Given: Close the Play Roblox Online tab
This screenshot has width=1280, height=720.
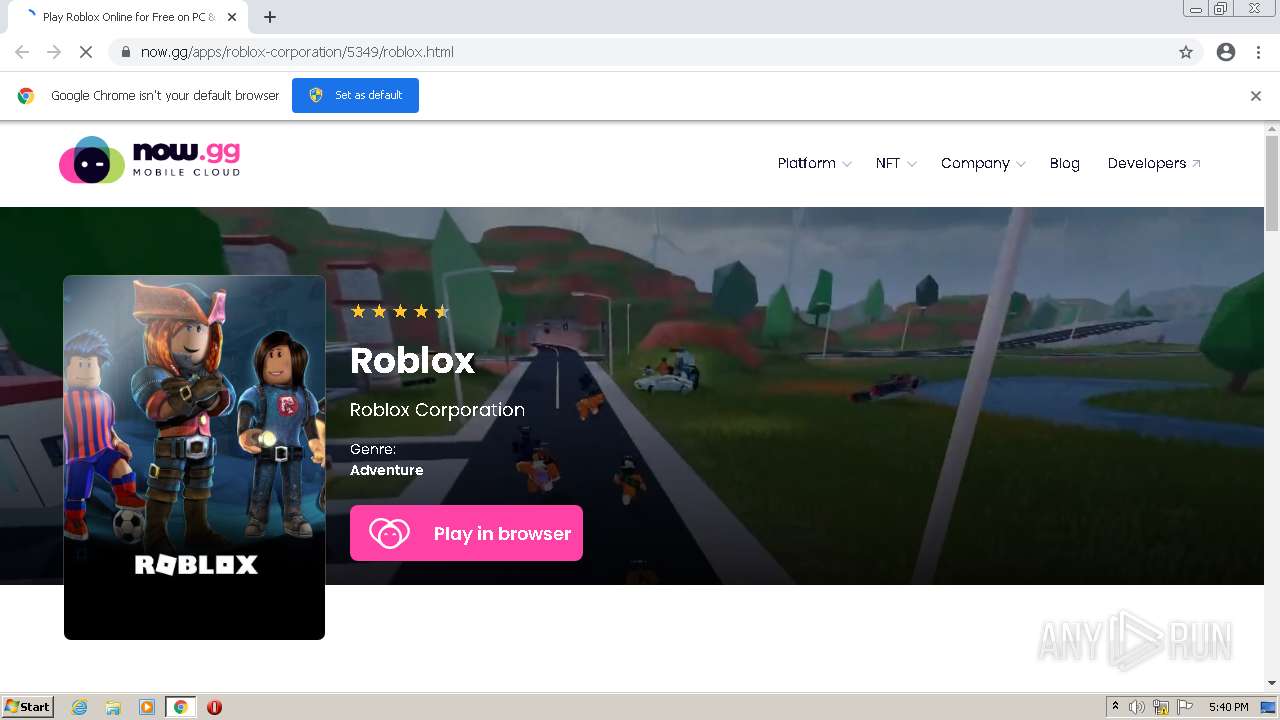Looking at the screenshot, I should [x=232, y=17].
